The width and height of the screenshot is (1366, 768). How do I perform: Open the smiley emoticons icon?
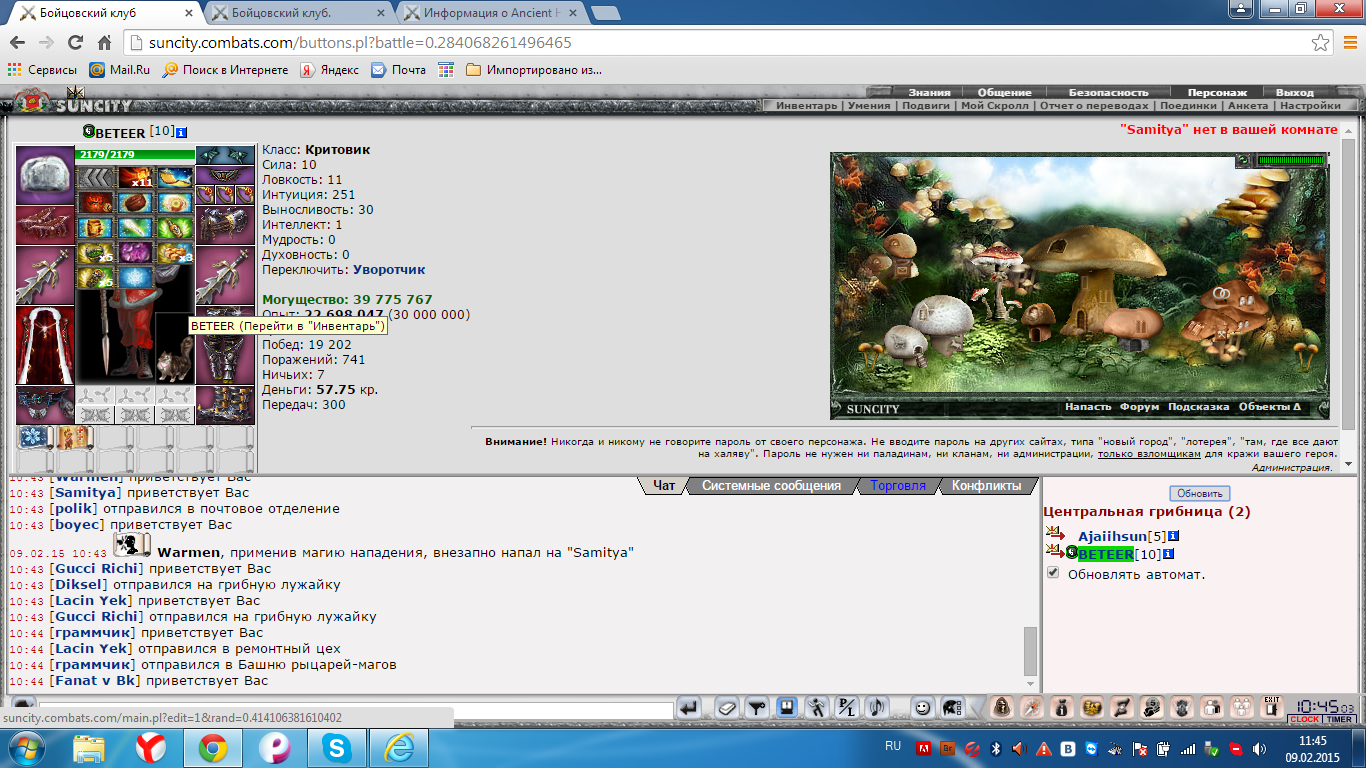click(x=922, y=708)
